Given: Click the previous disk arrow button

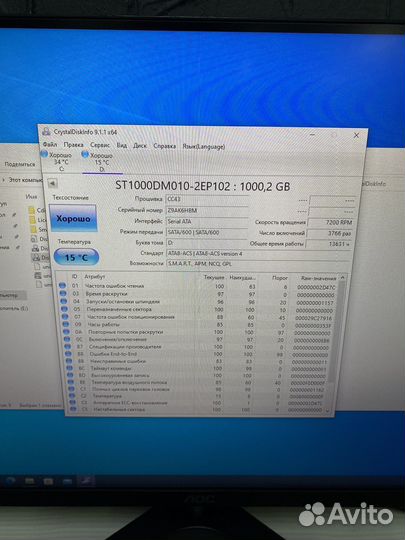Looking at the screenshot, I should (52, 184).
